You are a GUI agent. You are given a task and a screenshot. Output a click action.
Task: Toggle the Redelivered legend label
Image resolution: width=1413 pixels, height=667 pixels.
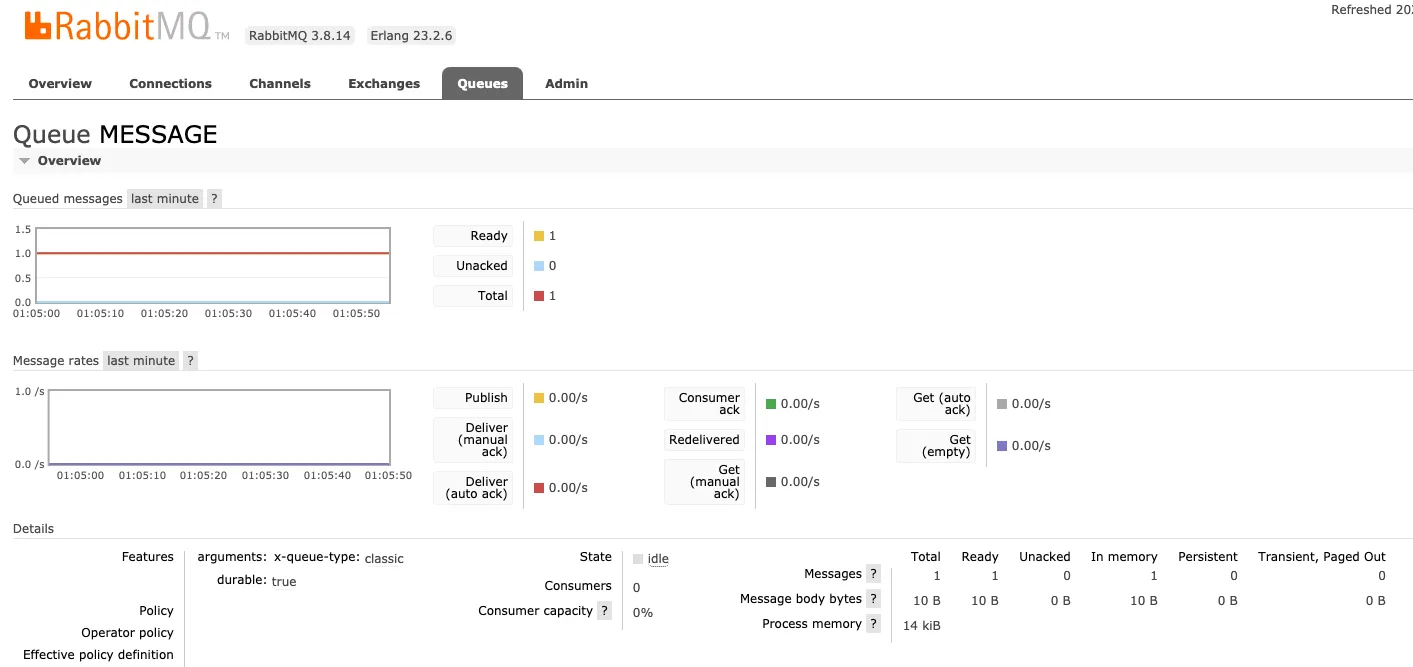pos(705,440)
